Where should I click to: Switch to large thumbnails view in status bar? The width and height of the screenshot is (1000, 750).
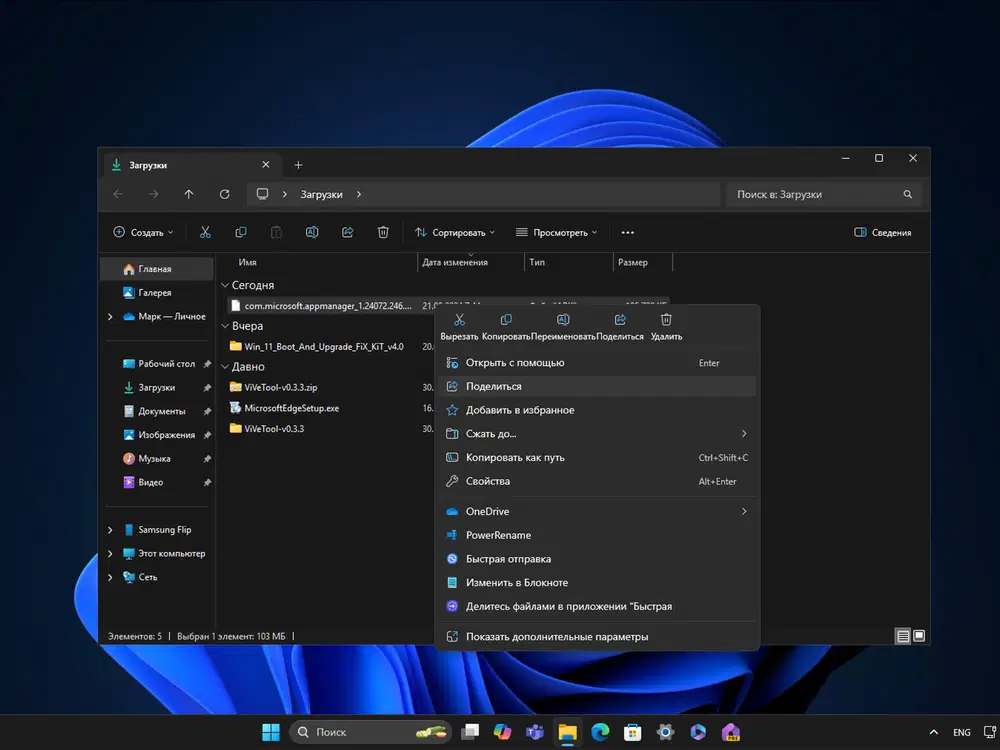click(x=919, y=636)
